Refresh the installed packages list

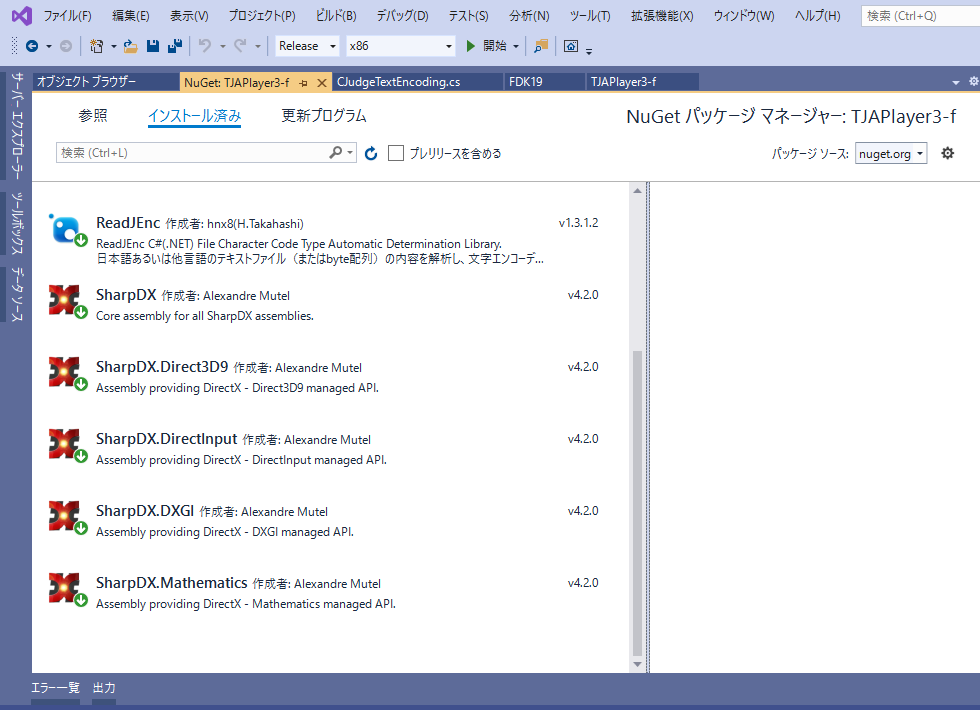(x=370, y=153)
